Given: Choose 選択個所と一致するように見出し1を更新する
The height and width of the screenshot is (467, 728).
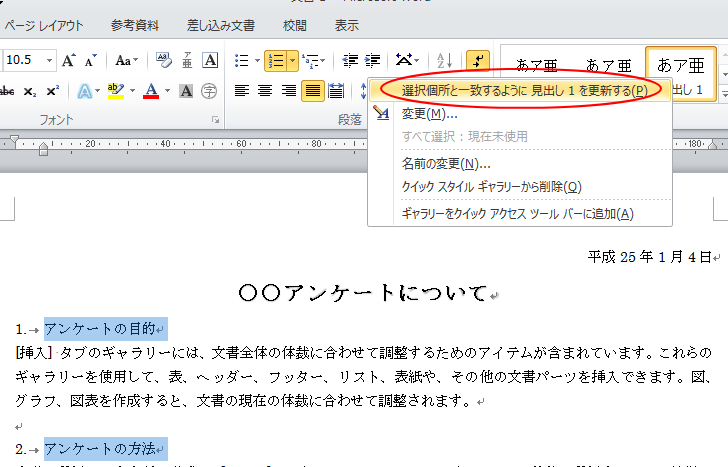Looking at the screenshot, I should [x=520, y=90].
